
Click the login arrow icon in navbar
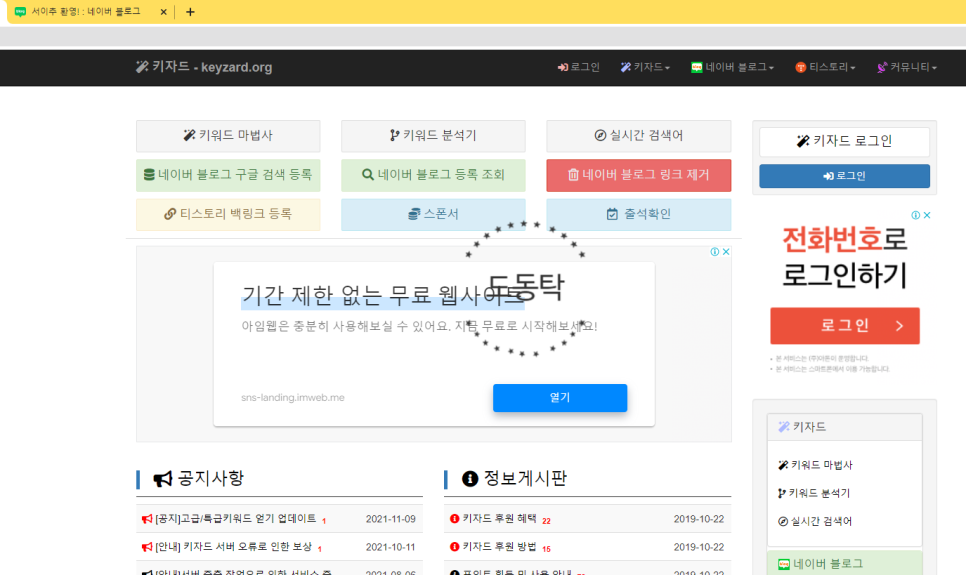562,67
